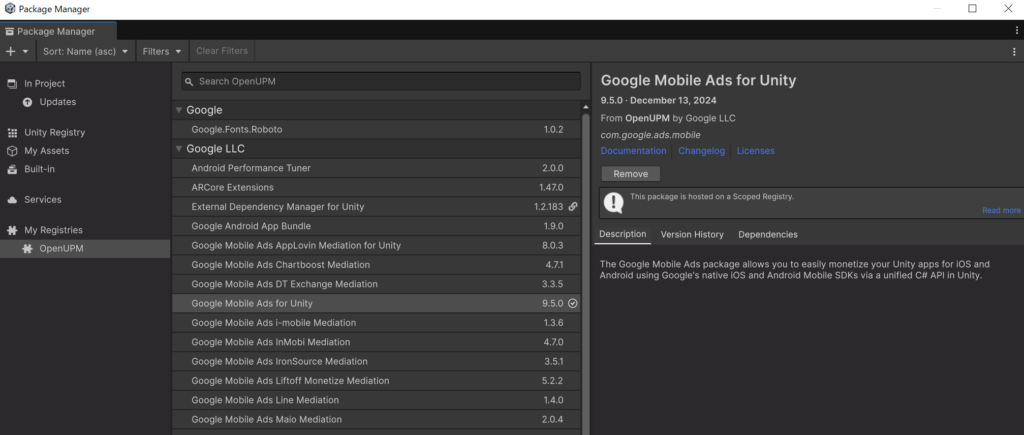Select the OpenUPM registry entry
The image size is (1024, 435).
(85, 248)
